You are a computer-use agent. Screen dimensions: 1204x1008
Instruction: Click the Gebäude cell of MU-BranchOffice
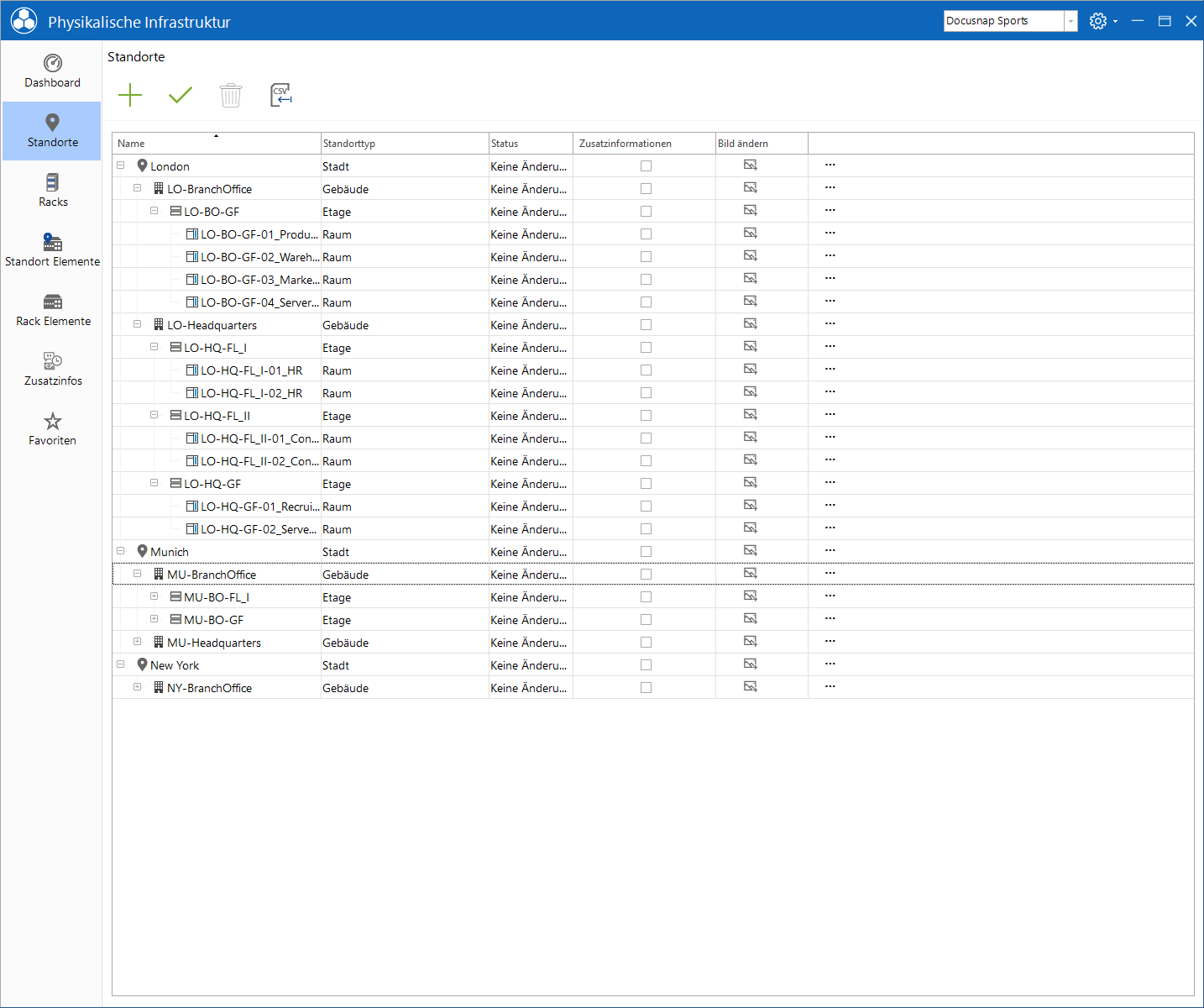(405, 575)
